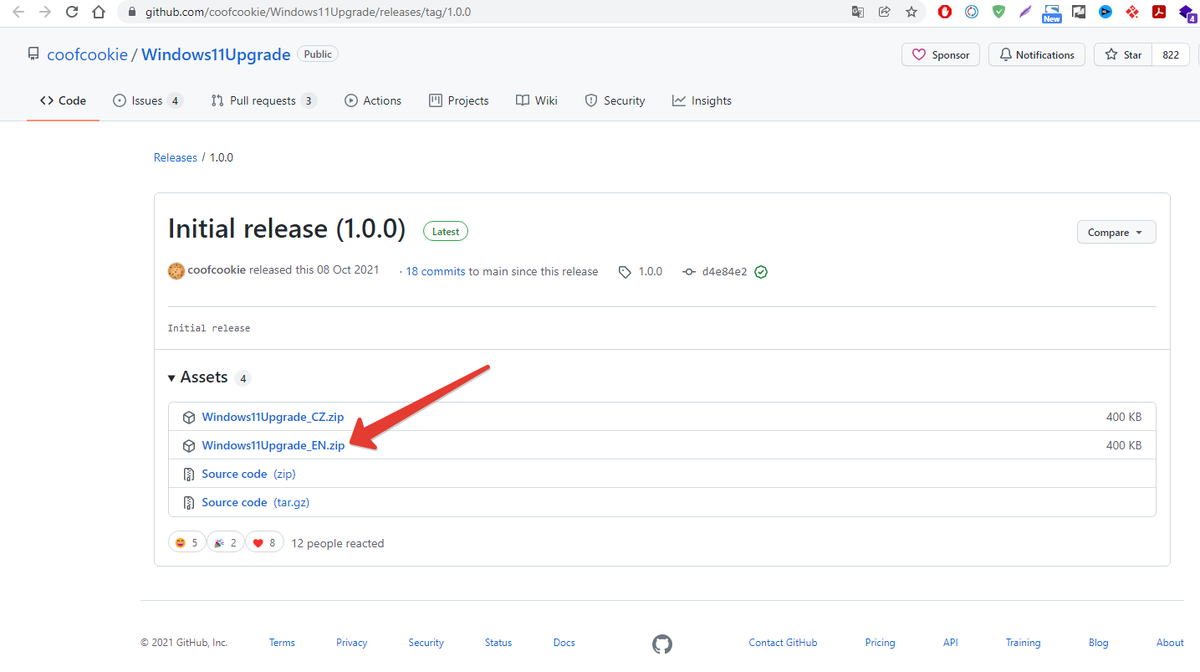Image resolution: width=1200 pixels, height=672 pixels.
Task: Open the Adobe Acrobat PDF extension
Action: click(x=1159, y=13)
